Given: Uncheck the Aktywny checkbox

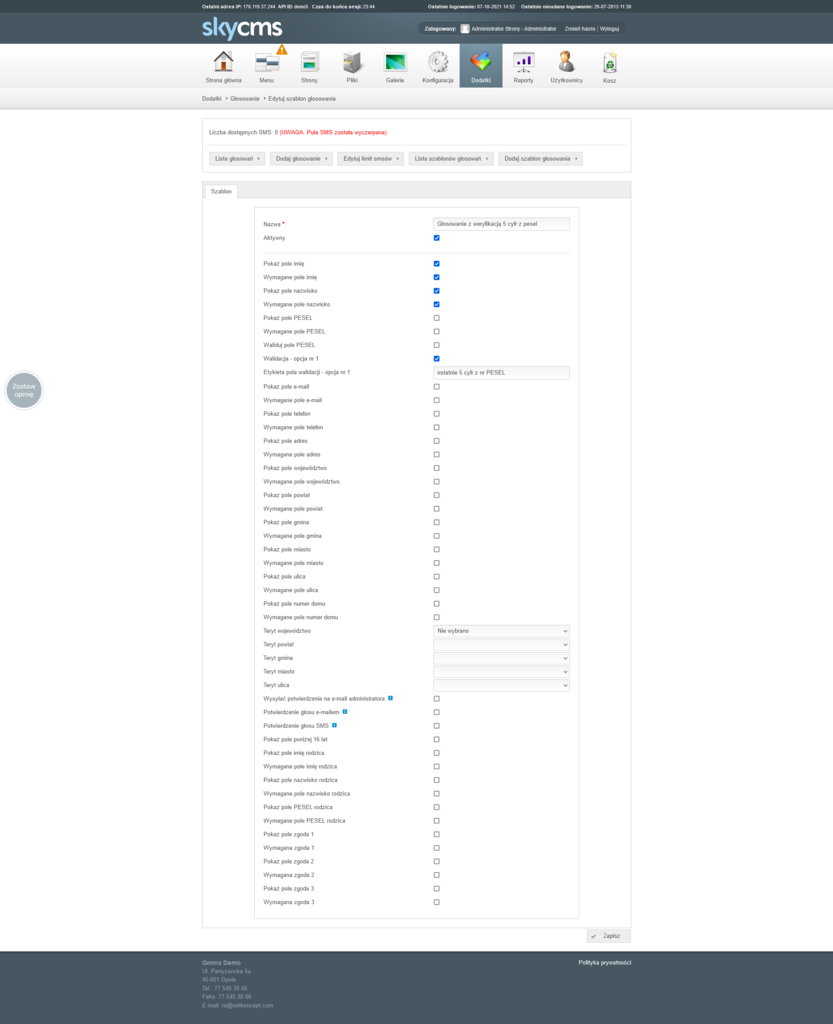Looking at the screenshot, I should pyautogui.click(x=437, y=238).
